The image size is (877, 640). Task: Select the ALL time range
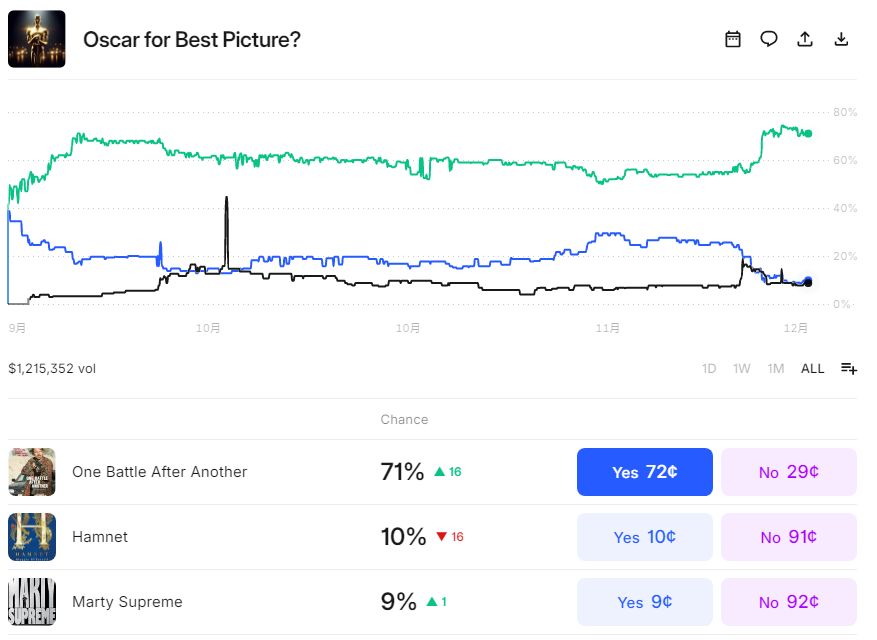pos(813,368)
